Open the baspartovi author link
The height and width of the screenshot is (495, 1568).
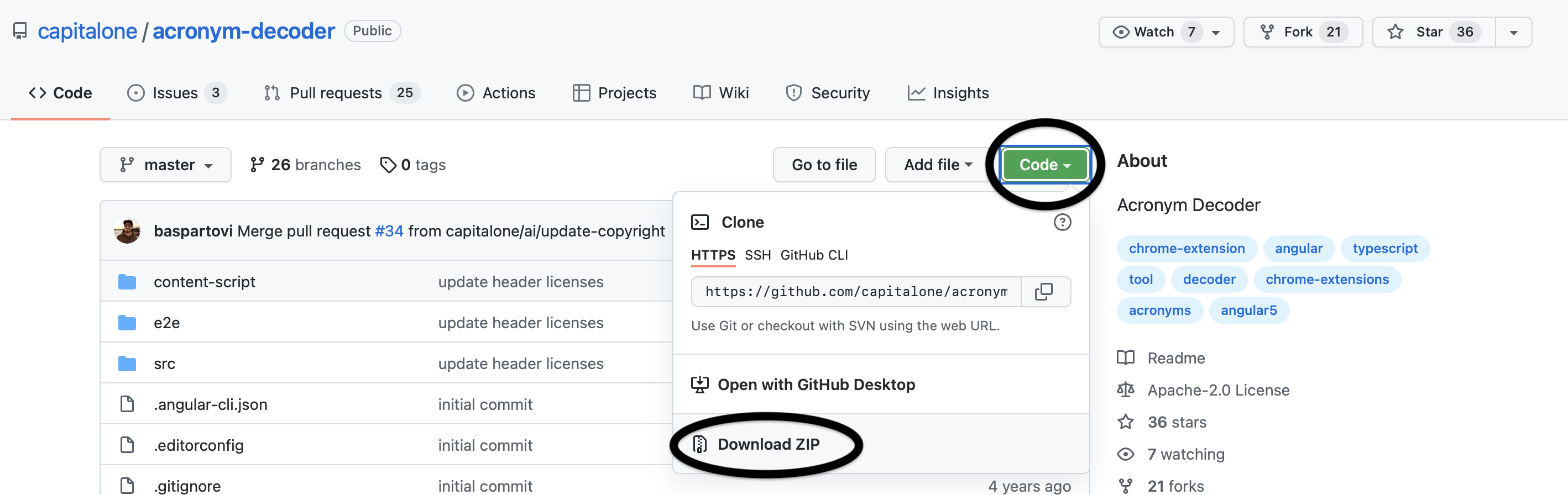click(193, 231)
